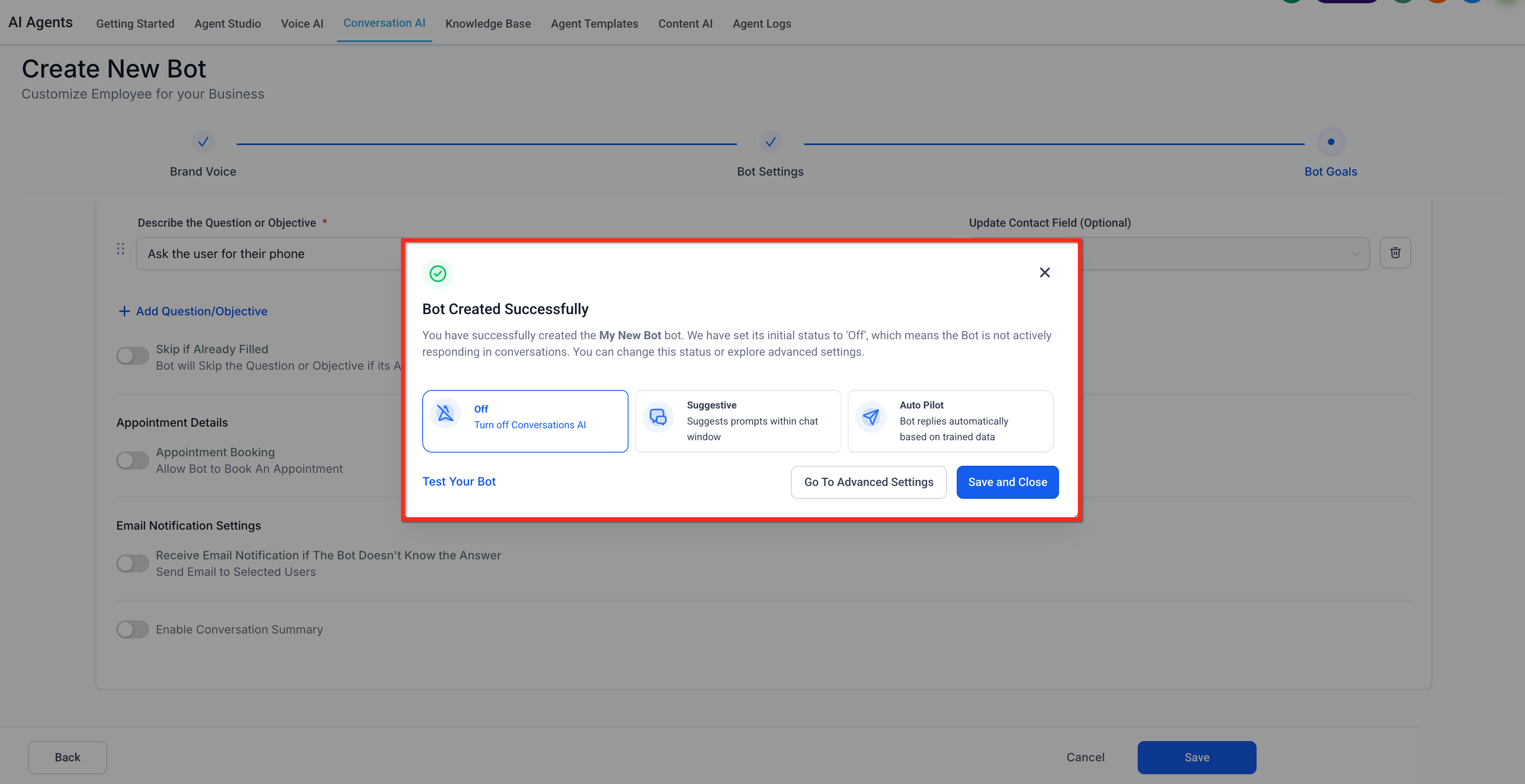Open Agent Templates tab
Viewport: 1525px width, 784px height.
tap(594, 23)
